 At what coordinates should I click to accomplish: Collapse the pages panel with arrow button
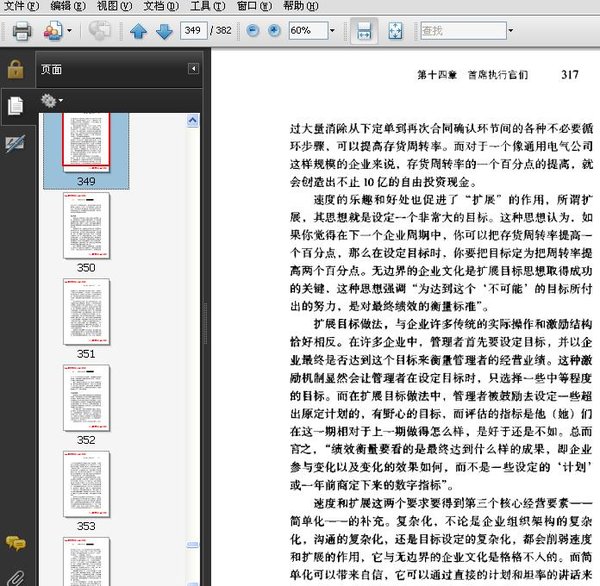pos(193,69)
